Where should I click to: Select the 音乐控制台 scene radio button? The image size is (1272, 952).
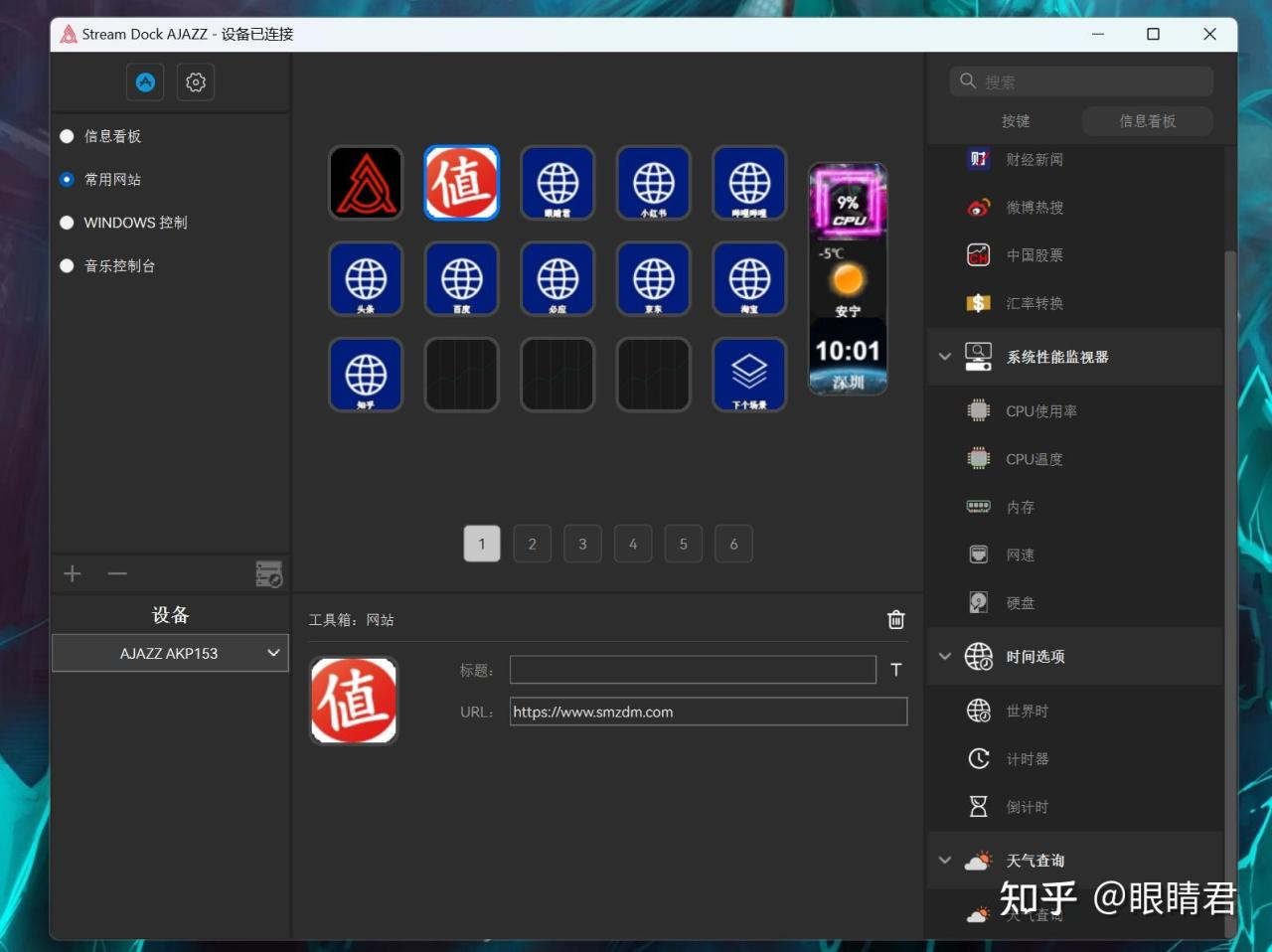(x=67, y=265)
